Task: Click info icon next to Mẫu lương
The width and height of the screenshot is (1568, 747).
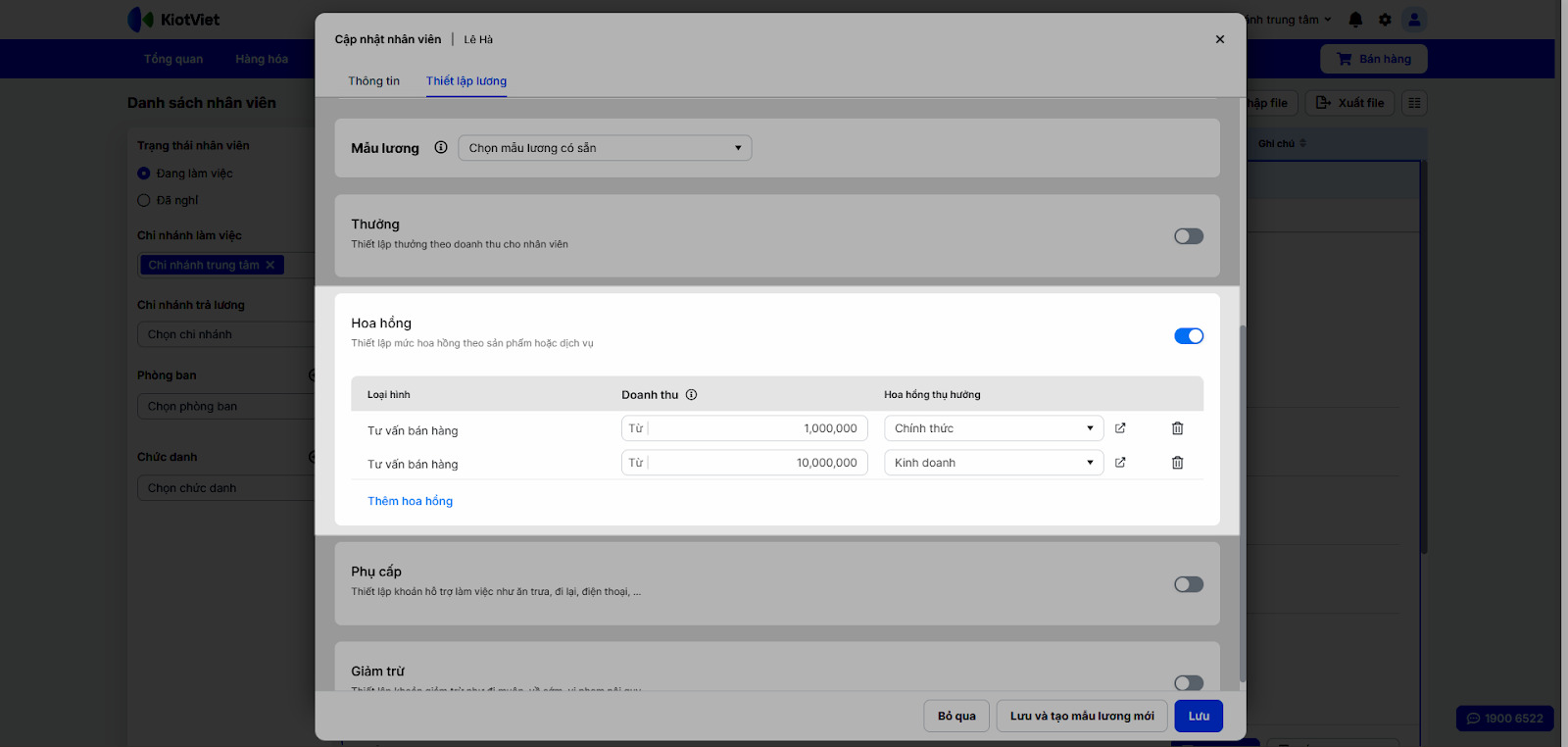Action: pyautogui.click(x=441, y=148)
